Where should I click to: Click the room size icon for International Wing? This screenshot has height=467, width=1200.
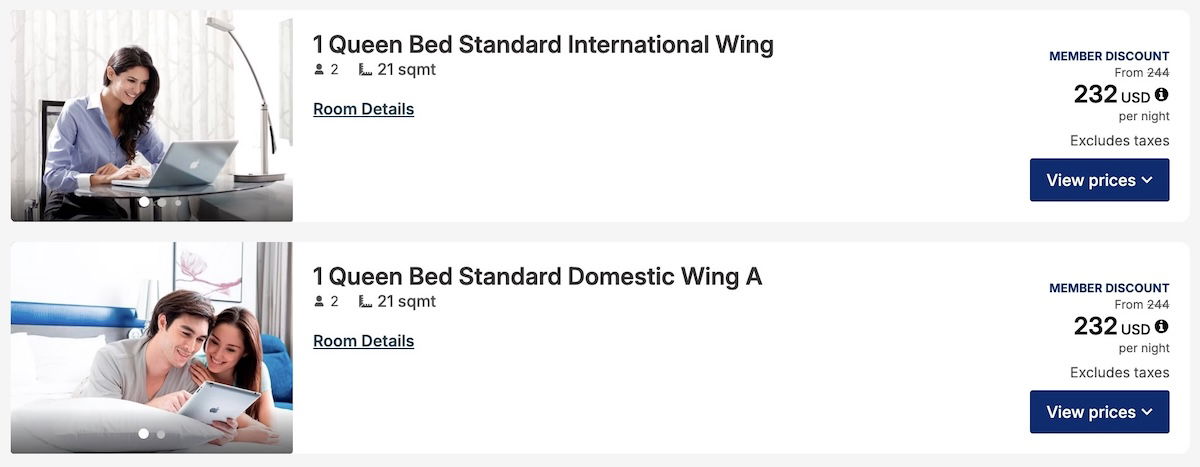pos(365,70)
